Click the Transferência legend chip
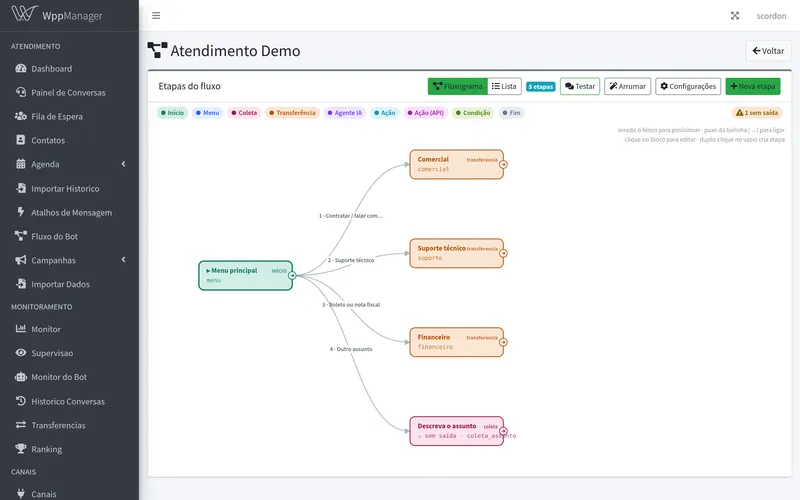 click(x=292, y=113)
